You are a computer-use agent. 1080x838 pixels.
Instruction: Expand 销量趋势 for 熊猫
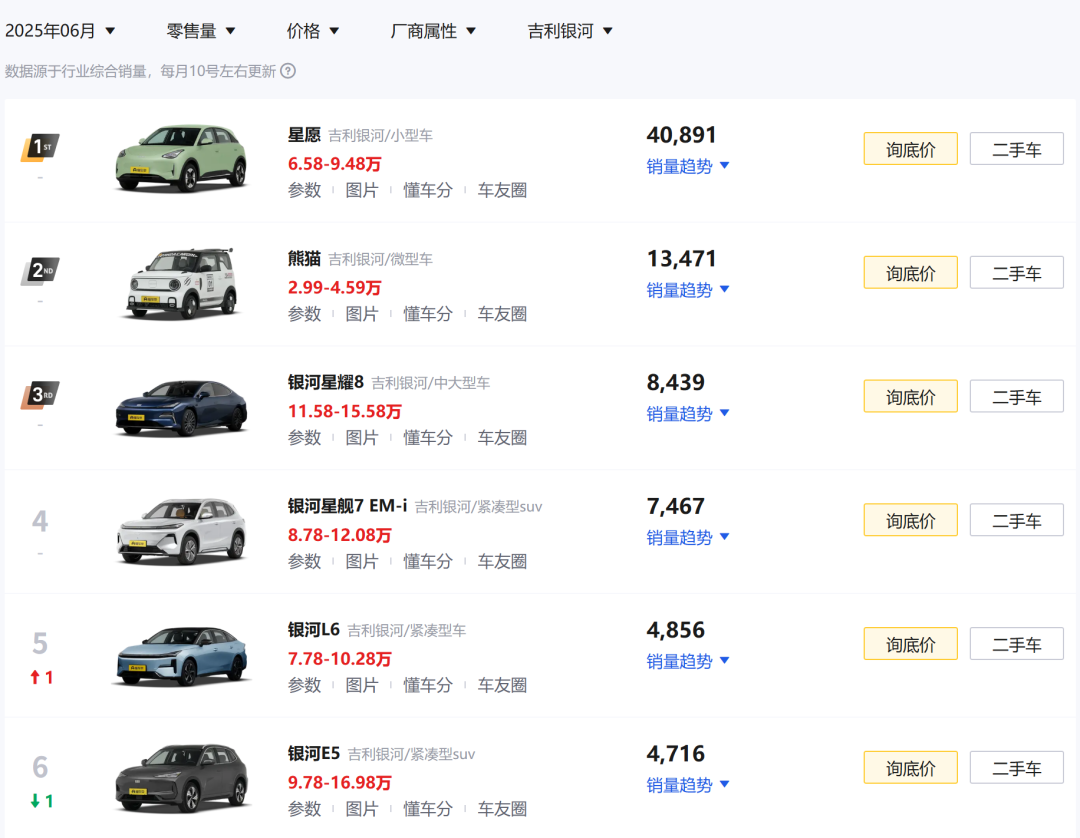pyautogui.click(x=687, y=290)
